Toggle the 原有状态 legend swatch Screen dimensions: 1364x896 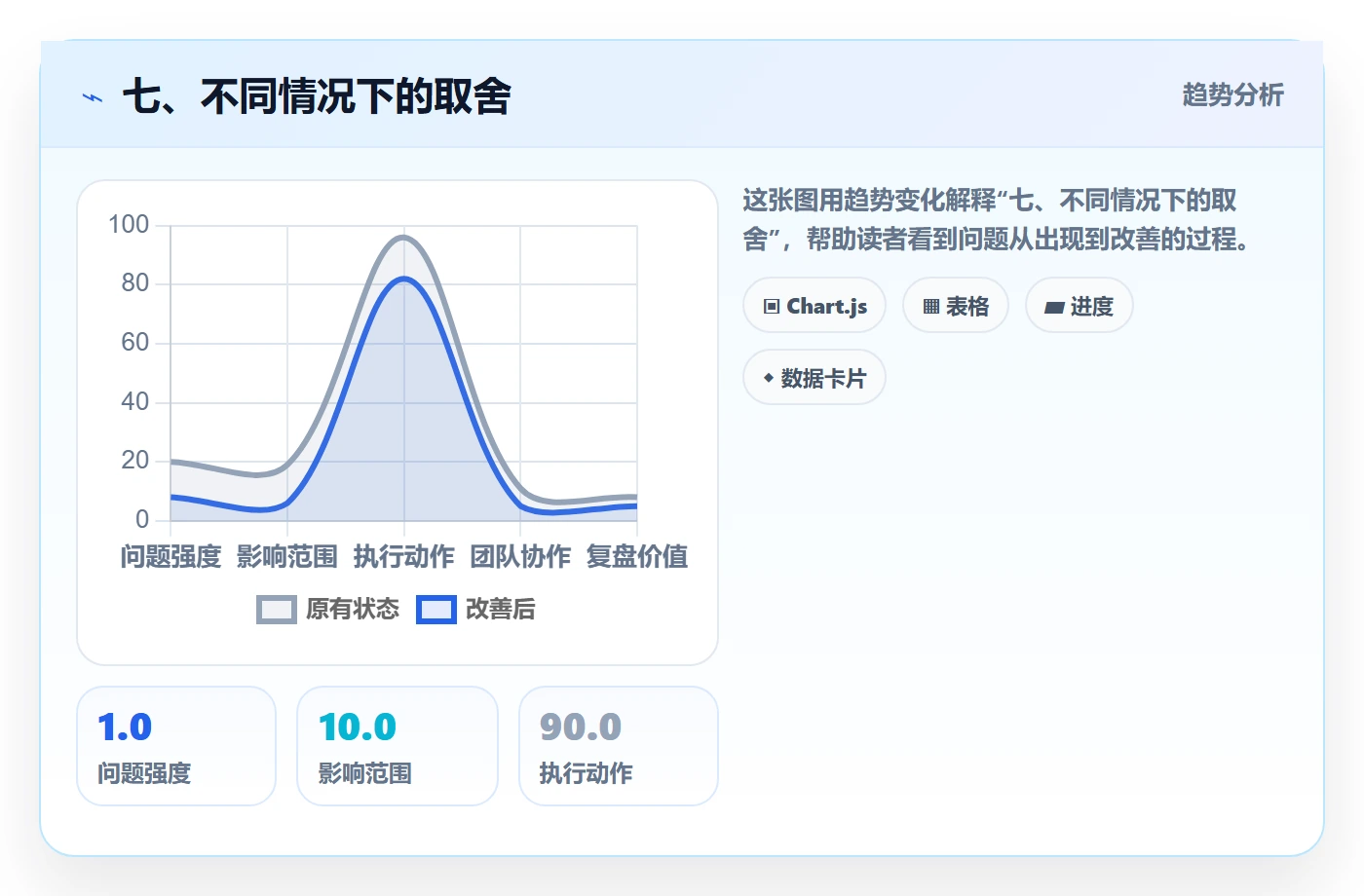pyautogui.click(x=277, y=610)
